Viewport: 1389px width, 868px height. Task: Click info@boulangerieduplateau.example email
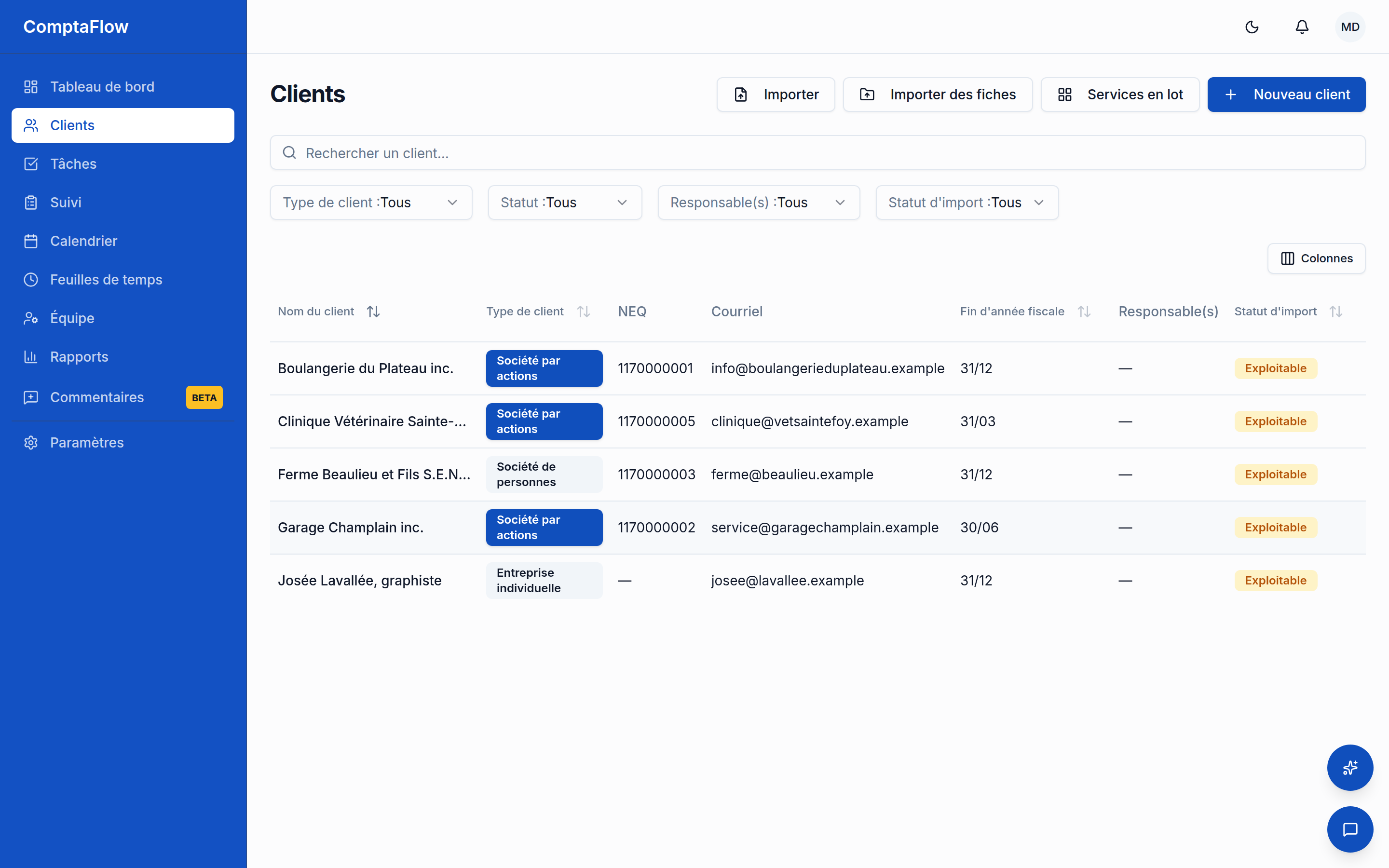tap(828, 368)
